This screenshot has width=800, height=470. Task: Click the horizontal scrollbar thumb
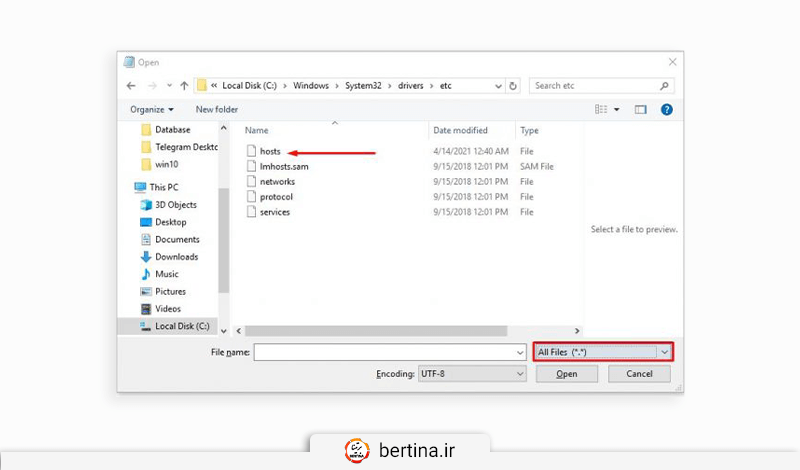tap(376, 331)
